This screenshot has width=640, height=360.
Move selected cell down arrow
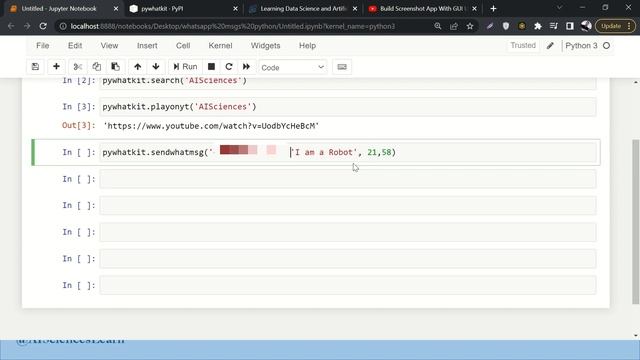tap(156, 67)
